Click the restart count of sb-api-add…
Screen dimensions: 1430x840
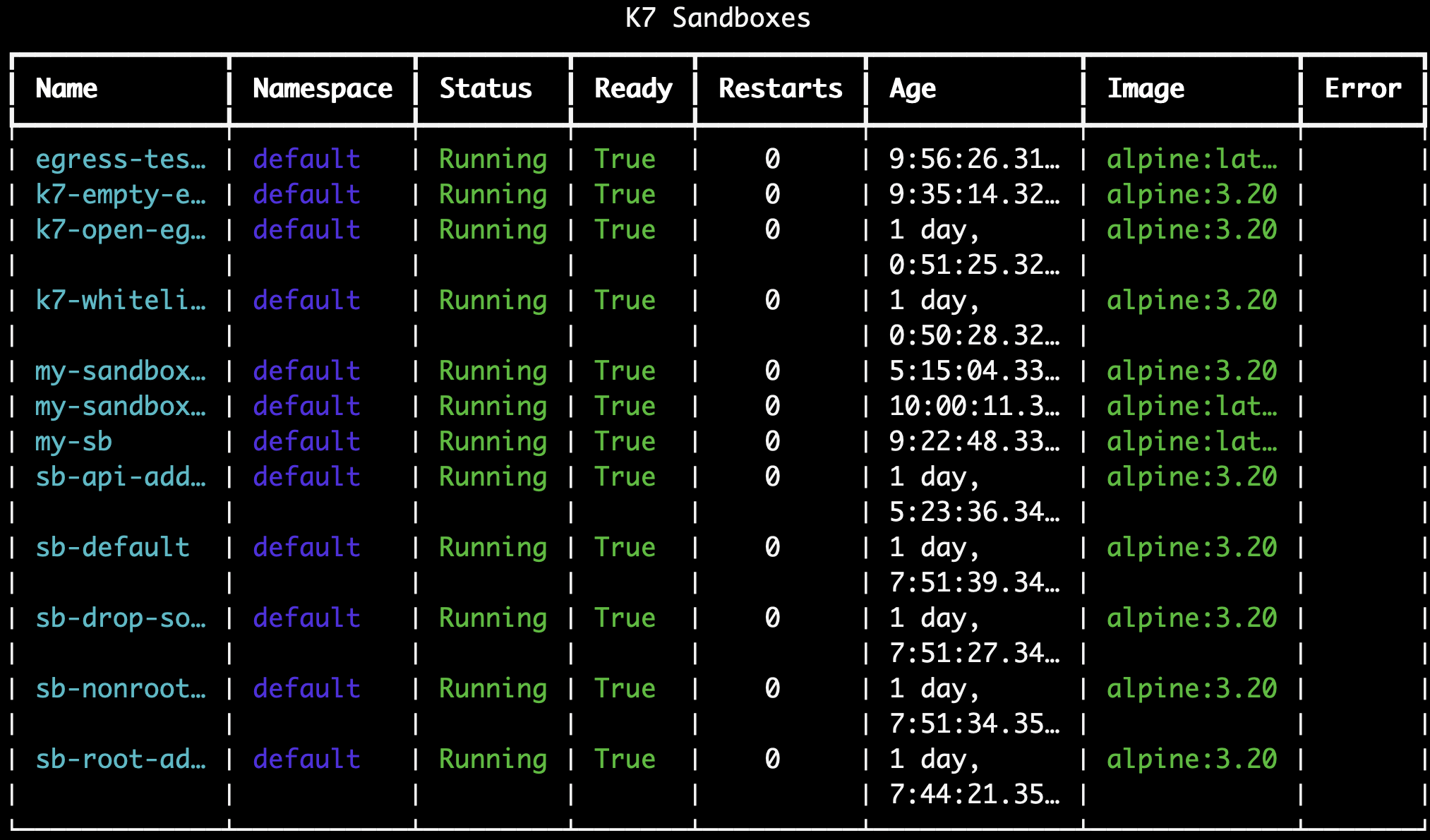tap(772, 476)
